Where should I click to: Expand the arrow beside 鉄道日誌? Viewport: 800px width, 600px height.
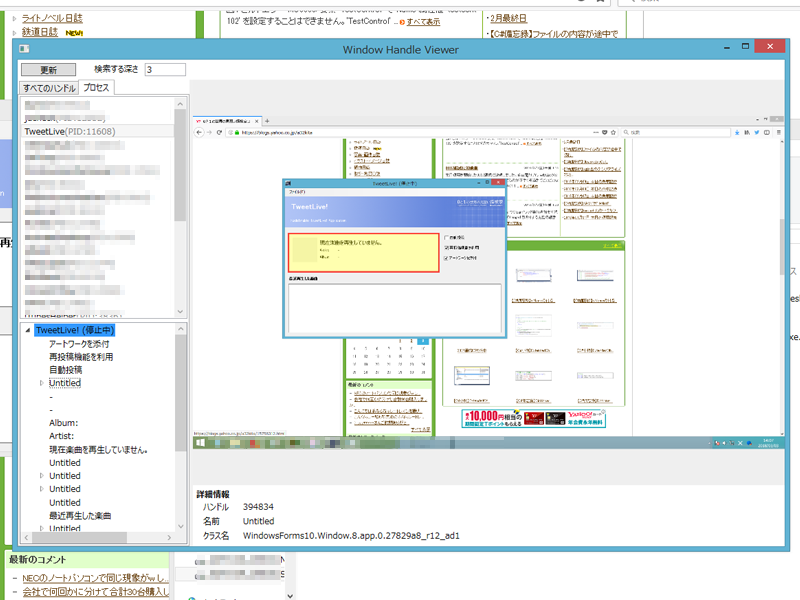pyautogui.click(x=15, y=32)
